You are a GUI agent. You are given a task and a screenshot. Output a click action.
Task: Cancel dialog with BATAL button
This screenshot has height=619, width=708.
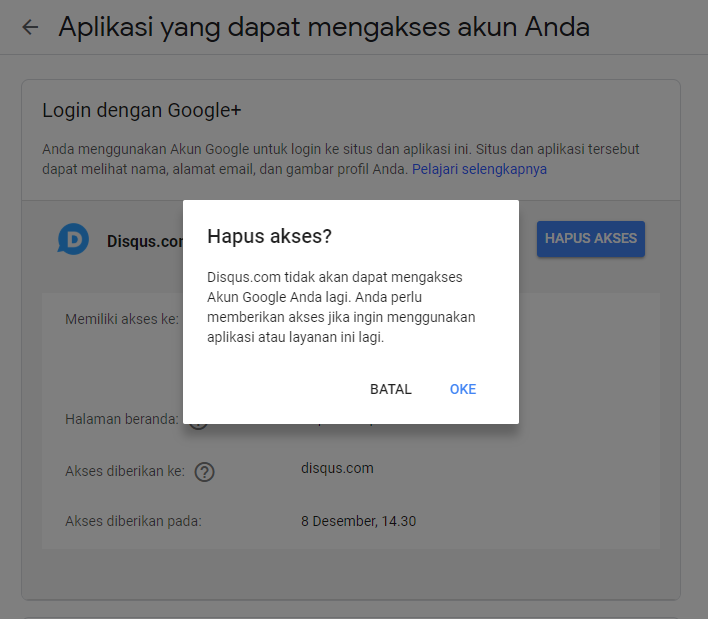(x=391, y=389)
